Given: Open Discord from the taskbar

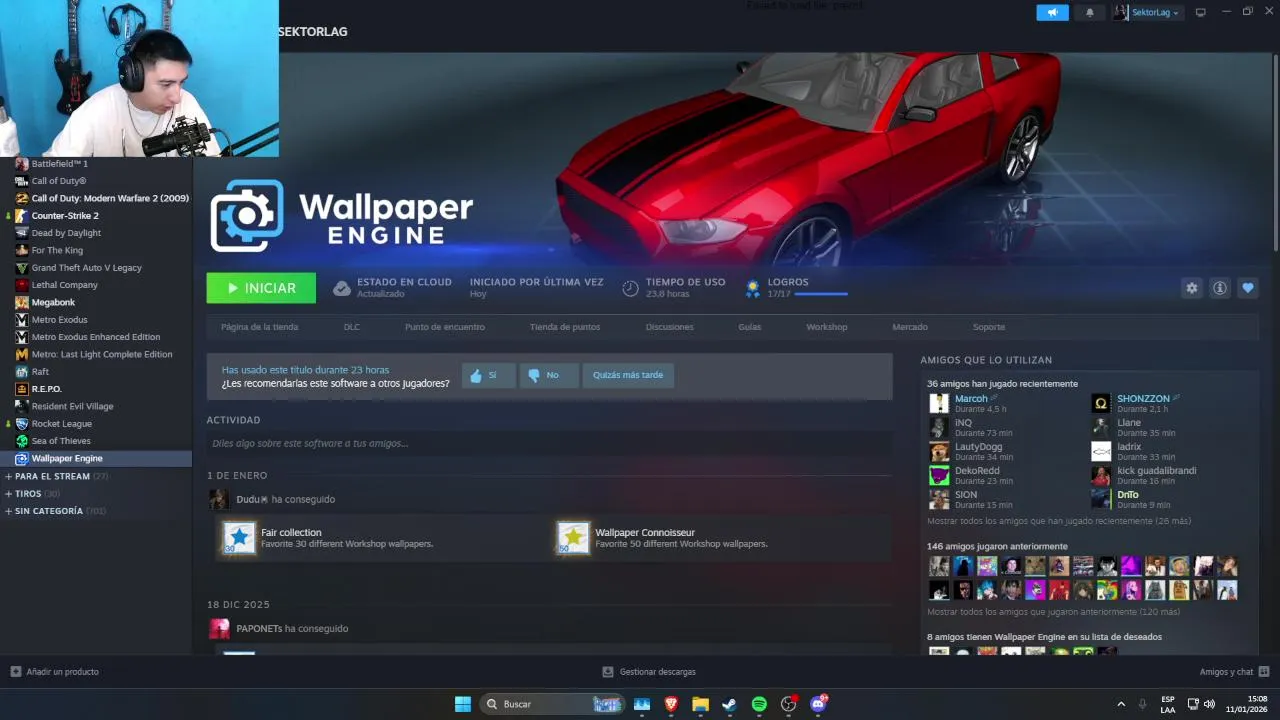Looking at the screenshot, I should point(818,704).
